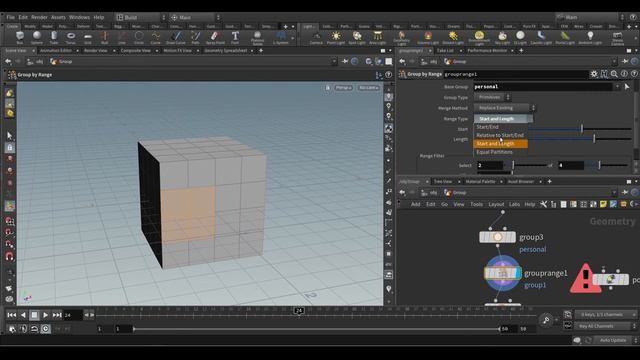This screenshot has width=640, height=360.
Task: Add a Camera from the lights shelf
Action: [316, 38]
